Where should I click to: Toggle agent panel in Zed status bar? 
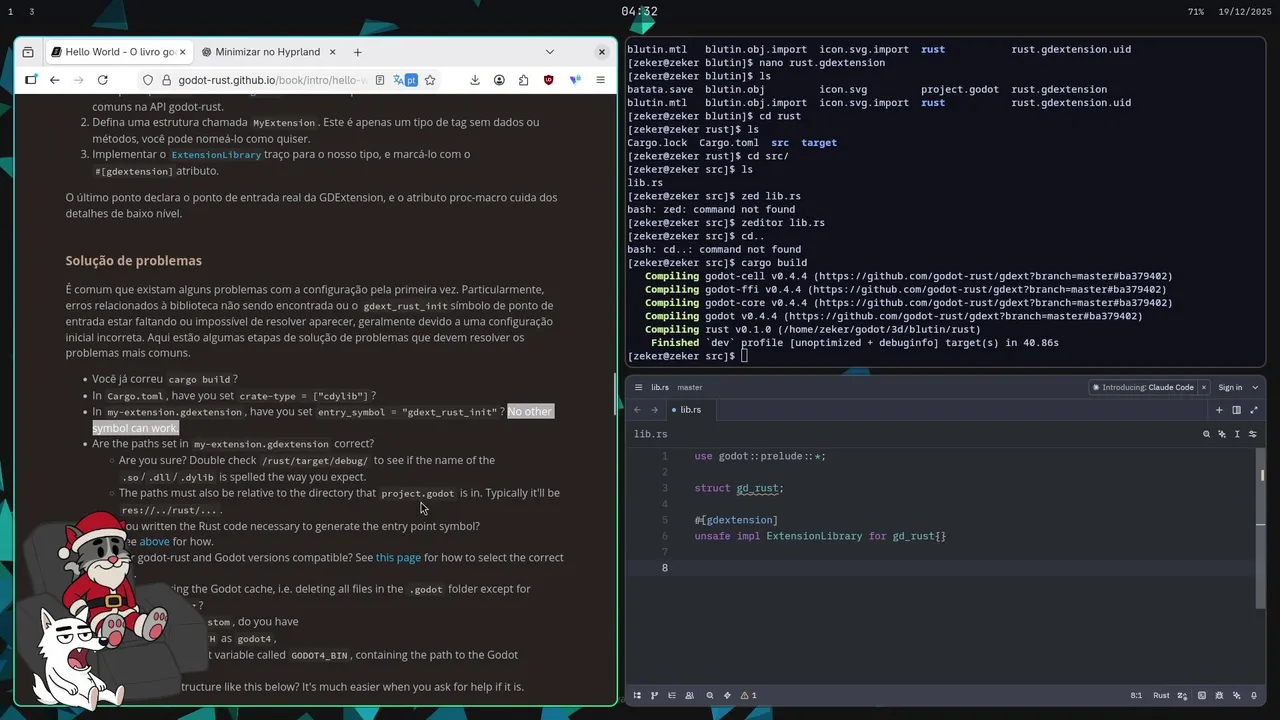coord(1237,695)
